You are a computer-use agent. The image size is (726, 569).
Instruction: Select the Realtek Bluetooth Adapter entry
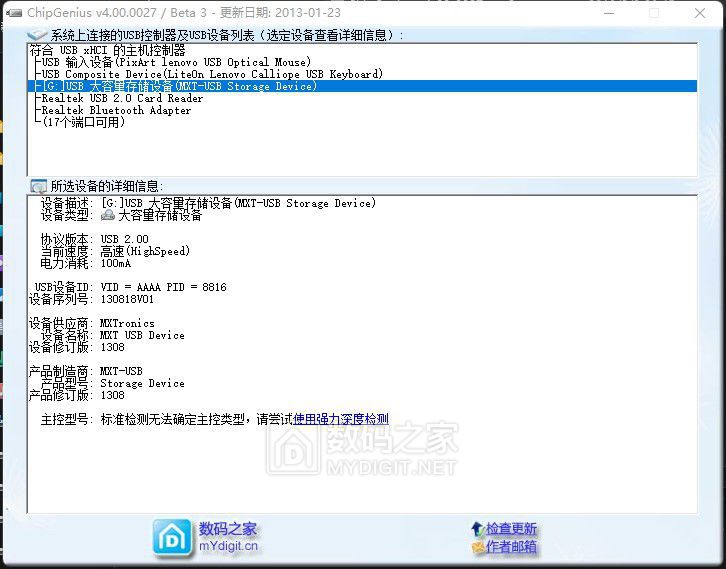click(116, 110)
